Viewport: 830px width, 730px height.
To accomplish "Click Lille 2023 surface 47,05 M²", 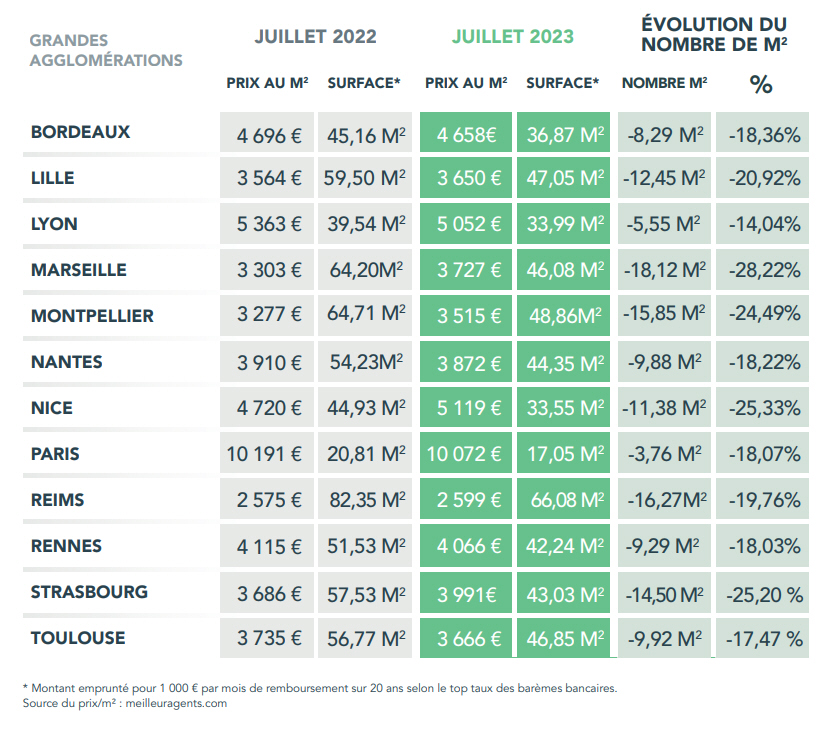I will click(x=565, y=178).
